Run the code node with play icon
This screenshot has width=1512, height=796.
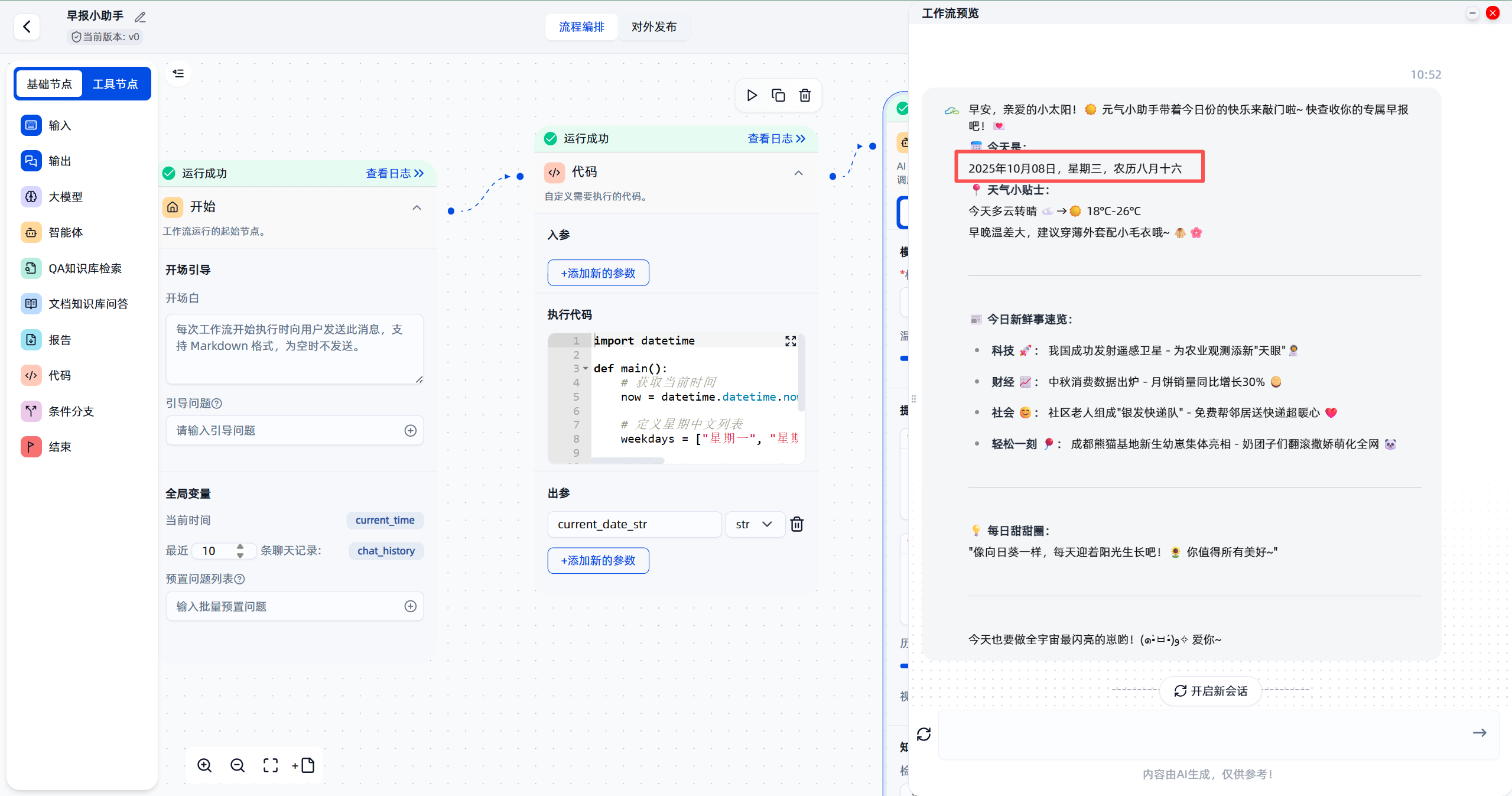[x=752, y=95]
